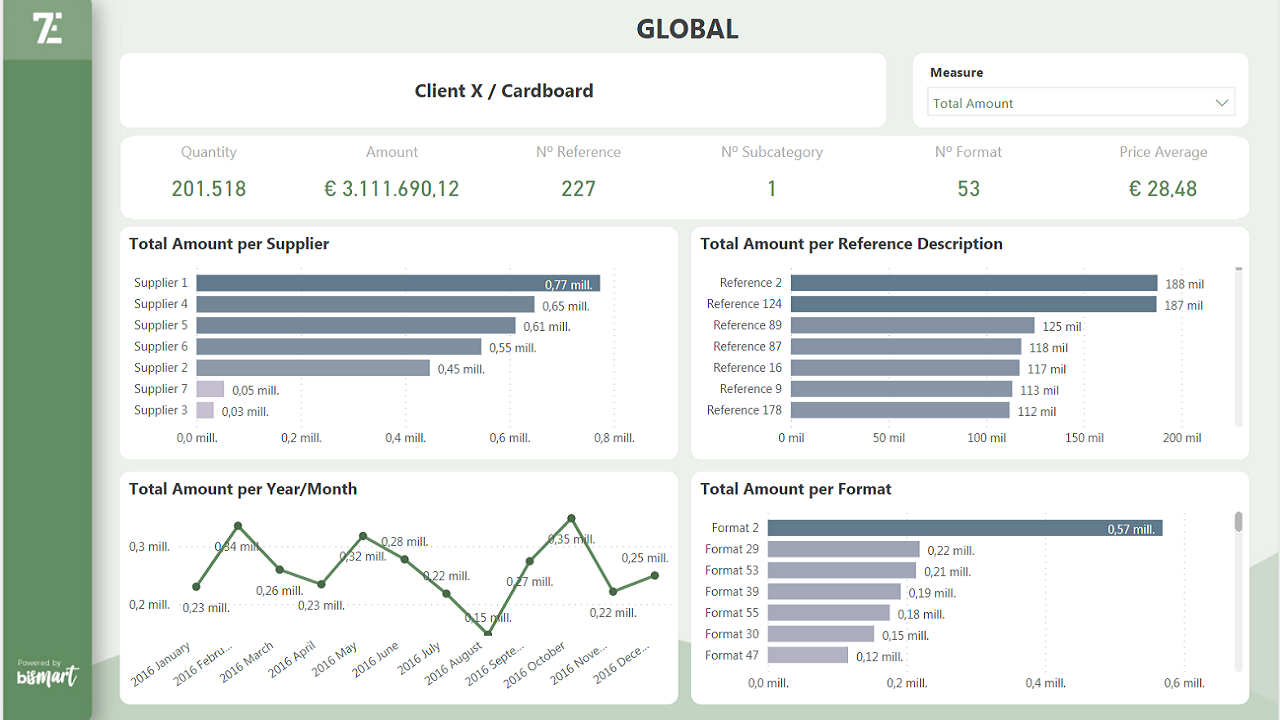Select the Reference 2 bar
This screenshot has width=1280, height=720.
(973, 284)
